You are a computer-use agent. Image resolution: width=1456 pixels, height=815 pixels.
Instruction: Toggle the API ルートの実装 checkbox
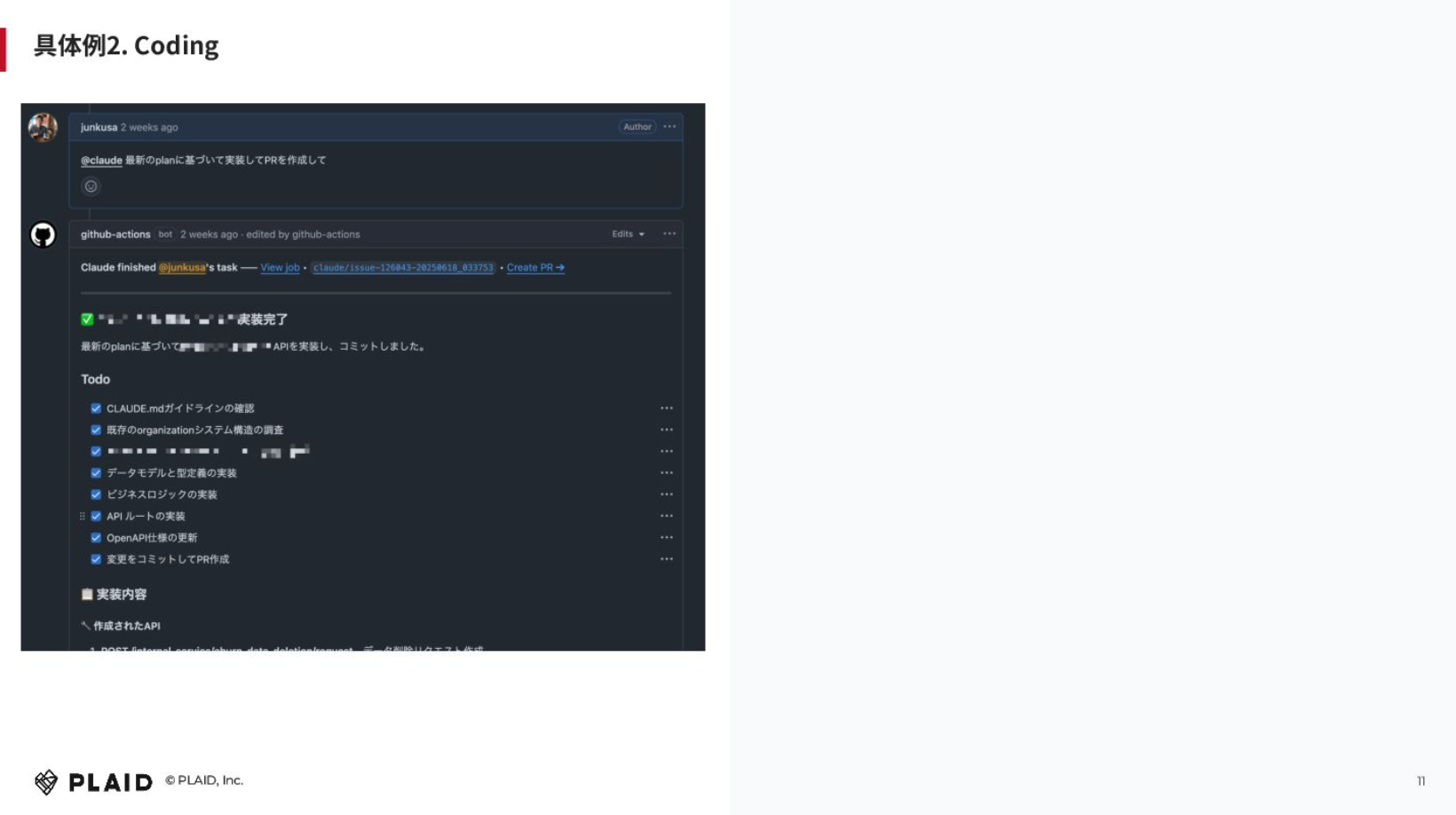pyautogui.click(x=96, y=516)
